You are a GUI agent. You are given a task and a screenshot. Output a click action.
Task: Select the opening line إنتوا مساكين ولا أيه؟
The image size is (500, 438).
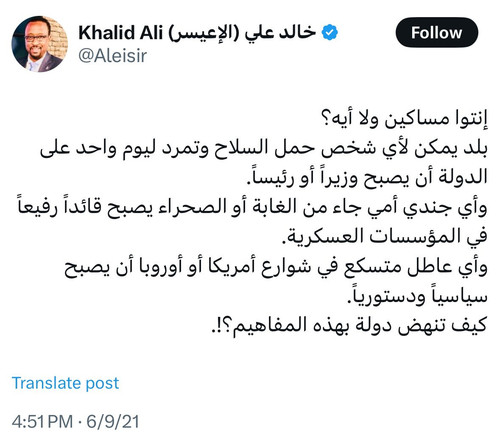point(404,119)
